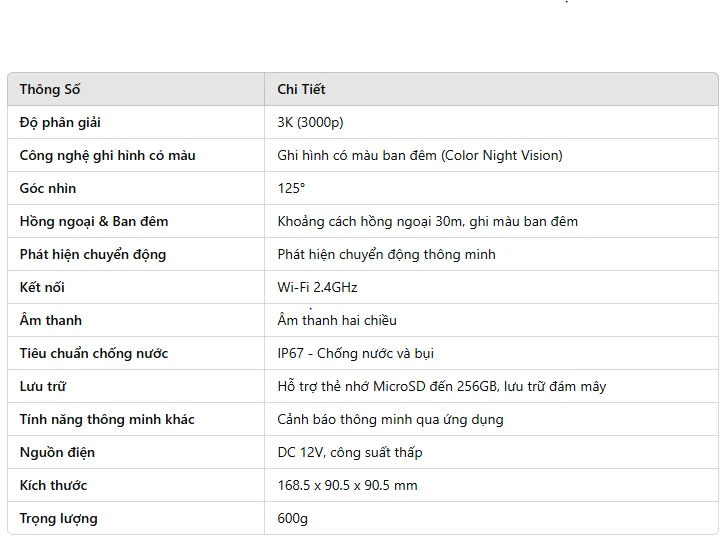Select the 'Góc nhìn' row label

coord(48,188)
